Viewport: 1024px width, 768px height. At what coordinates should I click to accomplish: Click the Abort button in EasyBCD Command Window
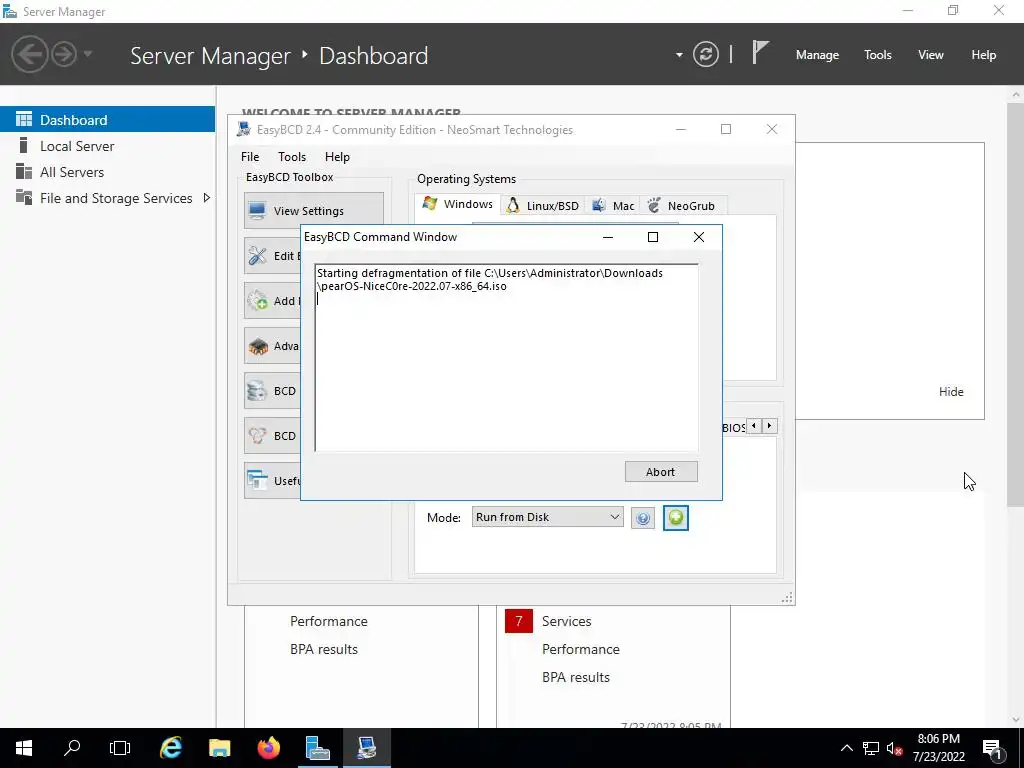pyautogui.click(x=661, y=472)
